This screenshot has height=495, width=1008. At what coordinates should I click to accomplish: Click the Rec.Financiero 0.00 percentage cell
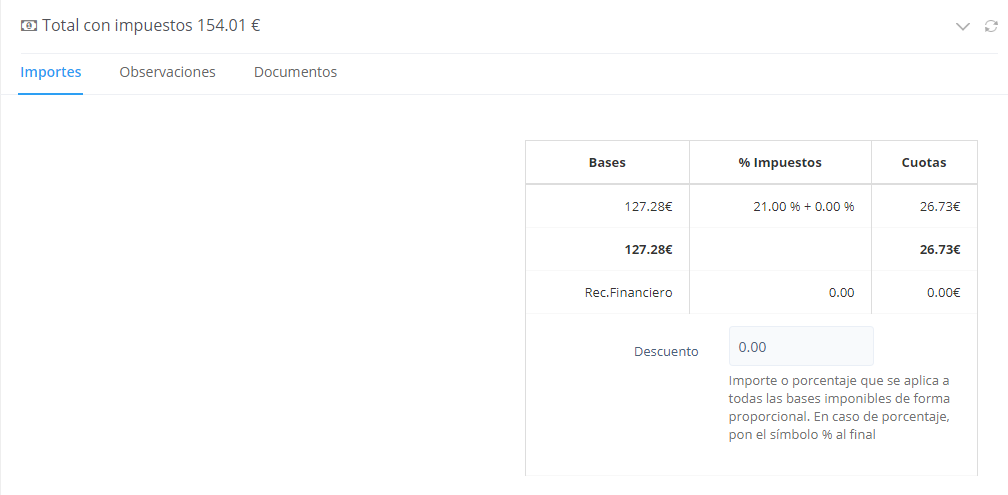[x=841, y=293]
